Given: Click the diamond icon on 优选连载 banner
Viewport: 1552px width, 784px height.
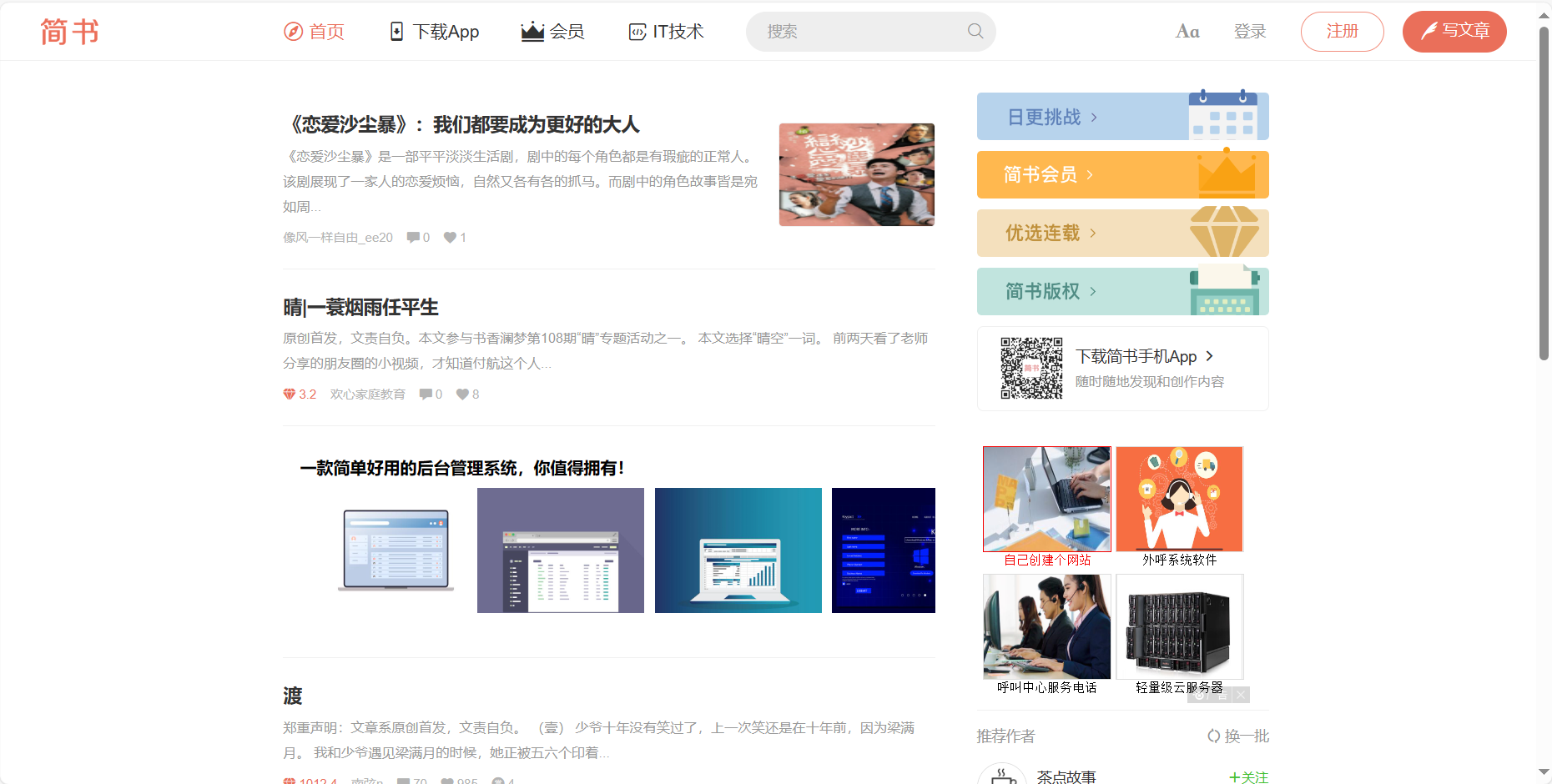Looking at the screenshot, I should 1225,233.
